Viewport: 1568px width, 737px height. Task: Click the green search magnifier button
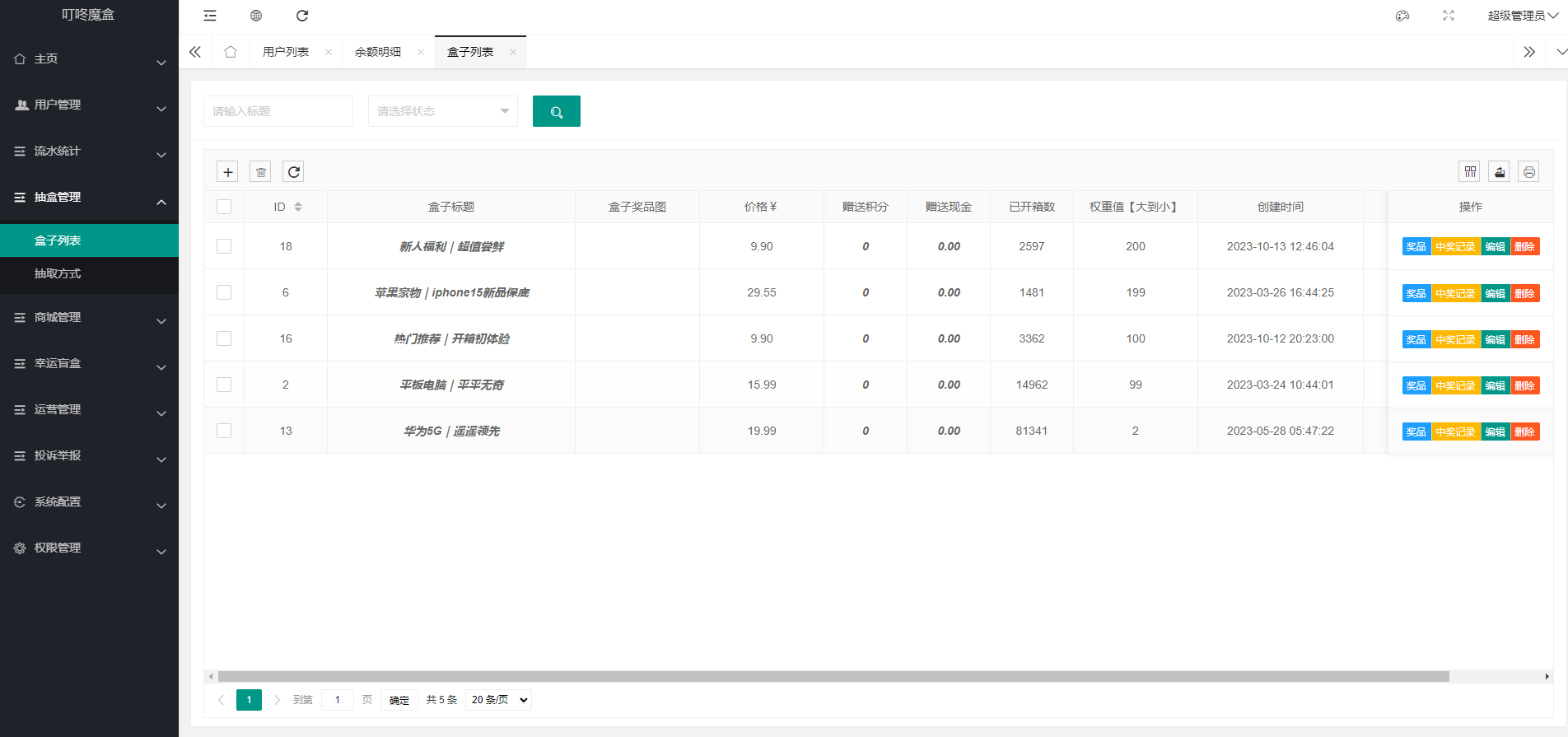pos(556,111)
